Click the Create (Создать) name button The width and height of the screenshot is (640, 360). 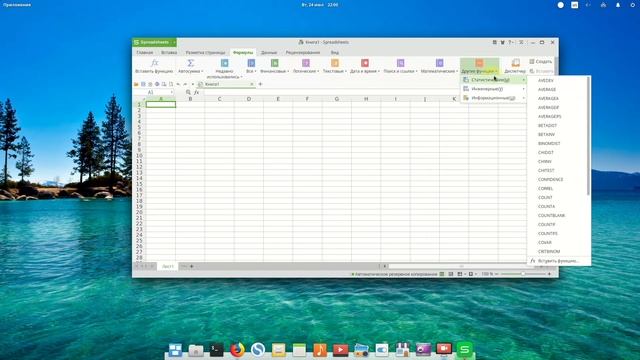541,62
